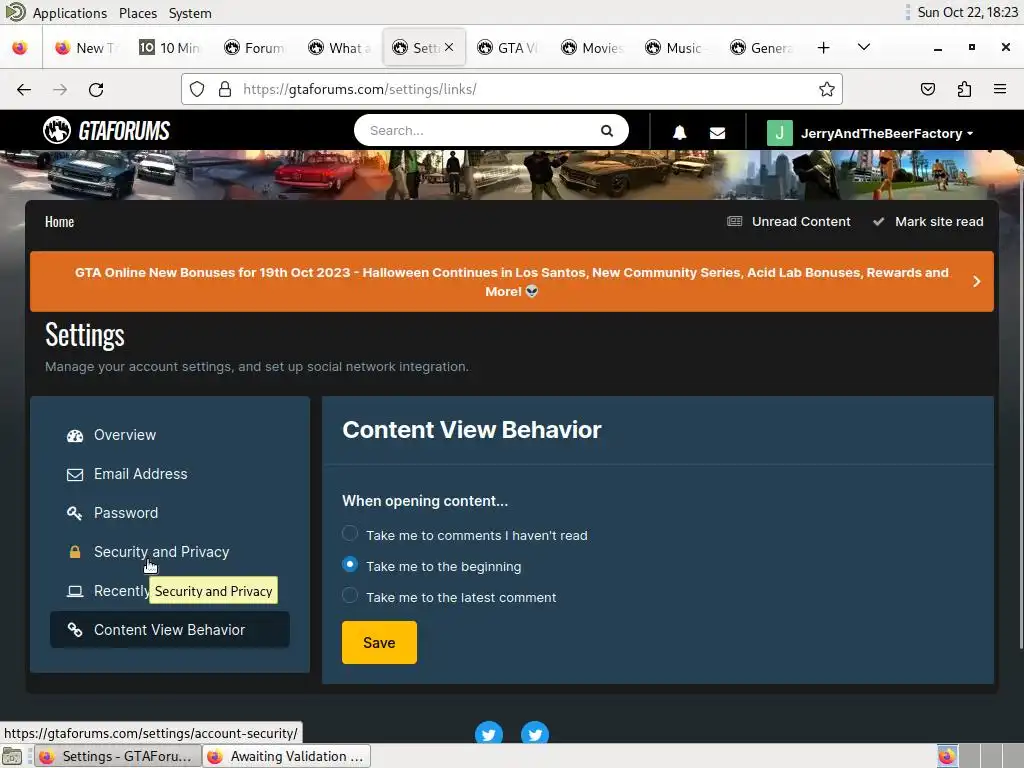Open the System menu
Viewport: 1024px width, 768px height.
point(190,13)
